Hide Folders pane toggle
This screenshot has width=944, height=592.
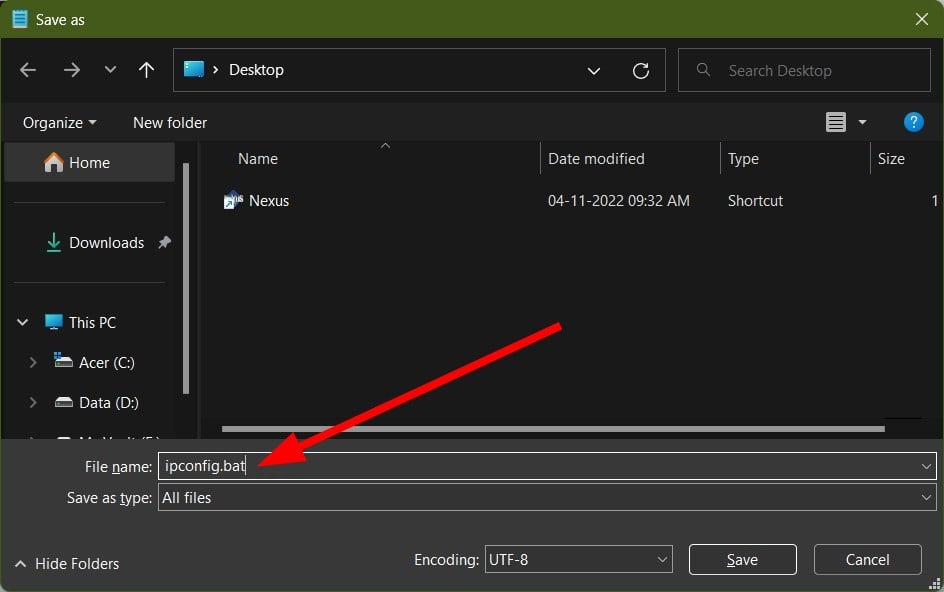(x=67, y=564)
